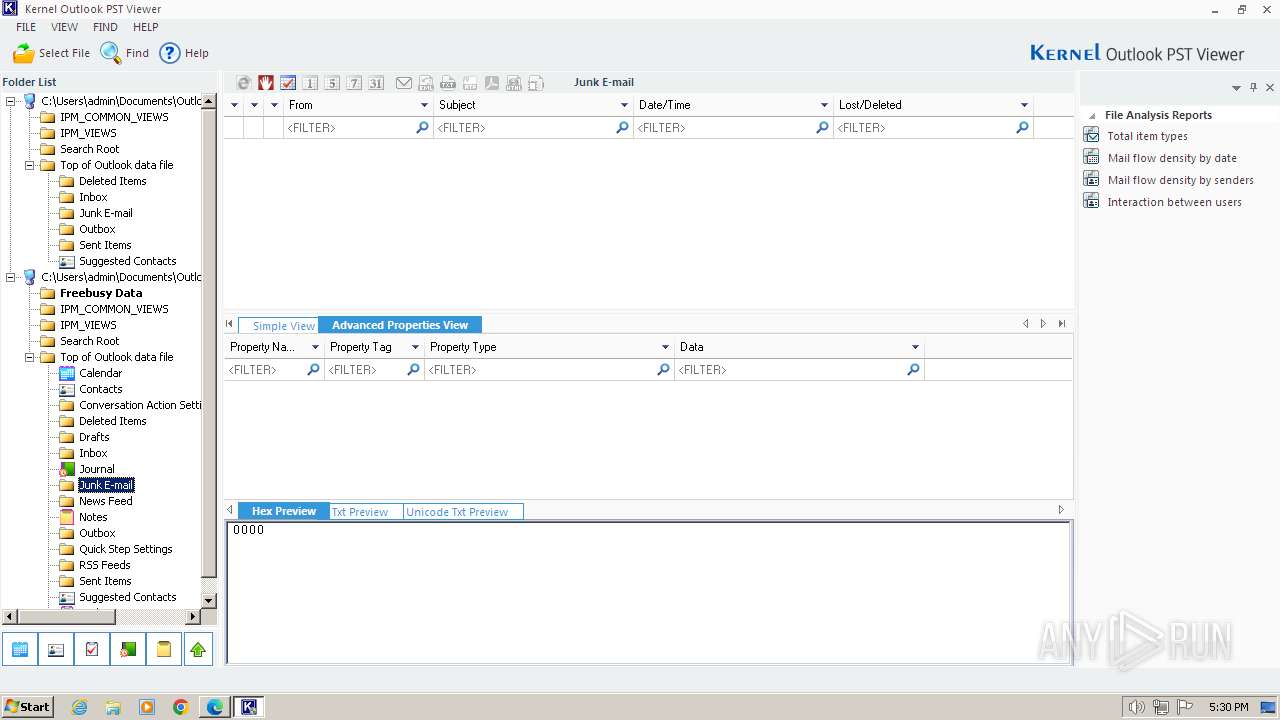The width and height of the screenshot is (1280, 720).
Task: Open the Tasks checkmark bottom button
Action: click(x=92, y=649)
